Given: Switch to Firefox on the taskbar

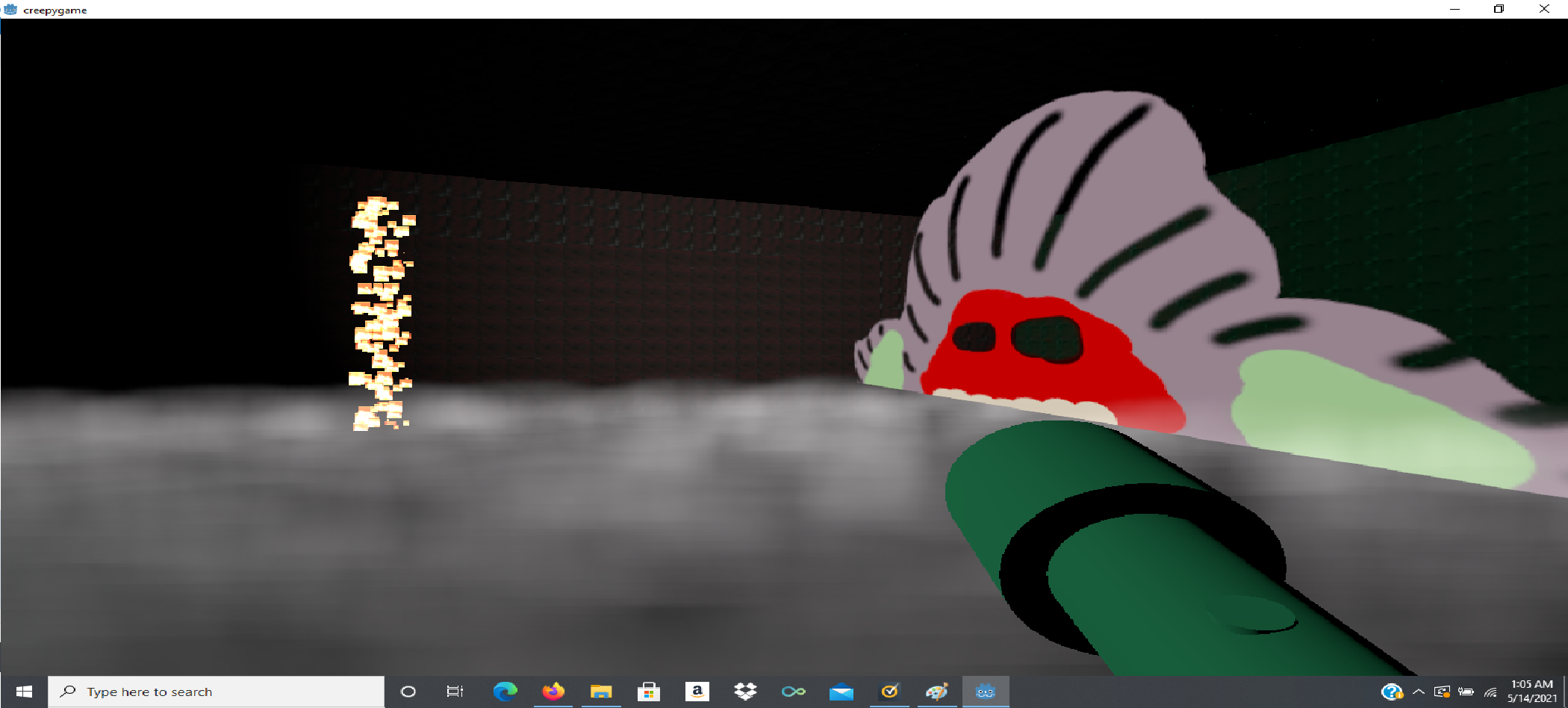Looking at the screenshot, I should (553, 692).
